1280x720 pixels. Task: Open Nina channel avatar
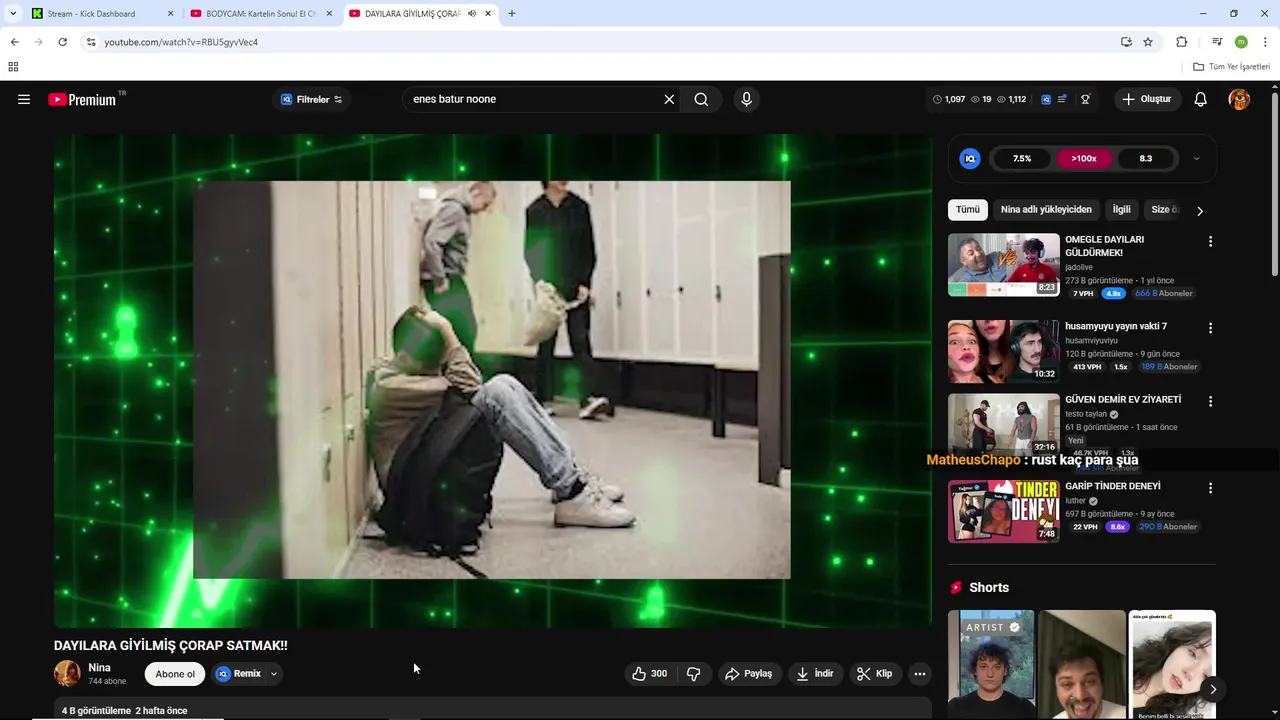pos(67,673)
